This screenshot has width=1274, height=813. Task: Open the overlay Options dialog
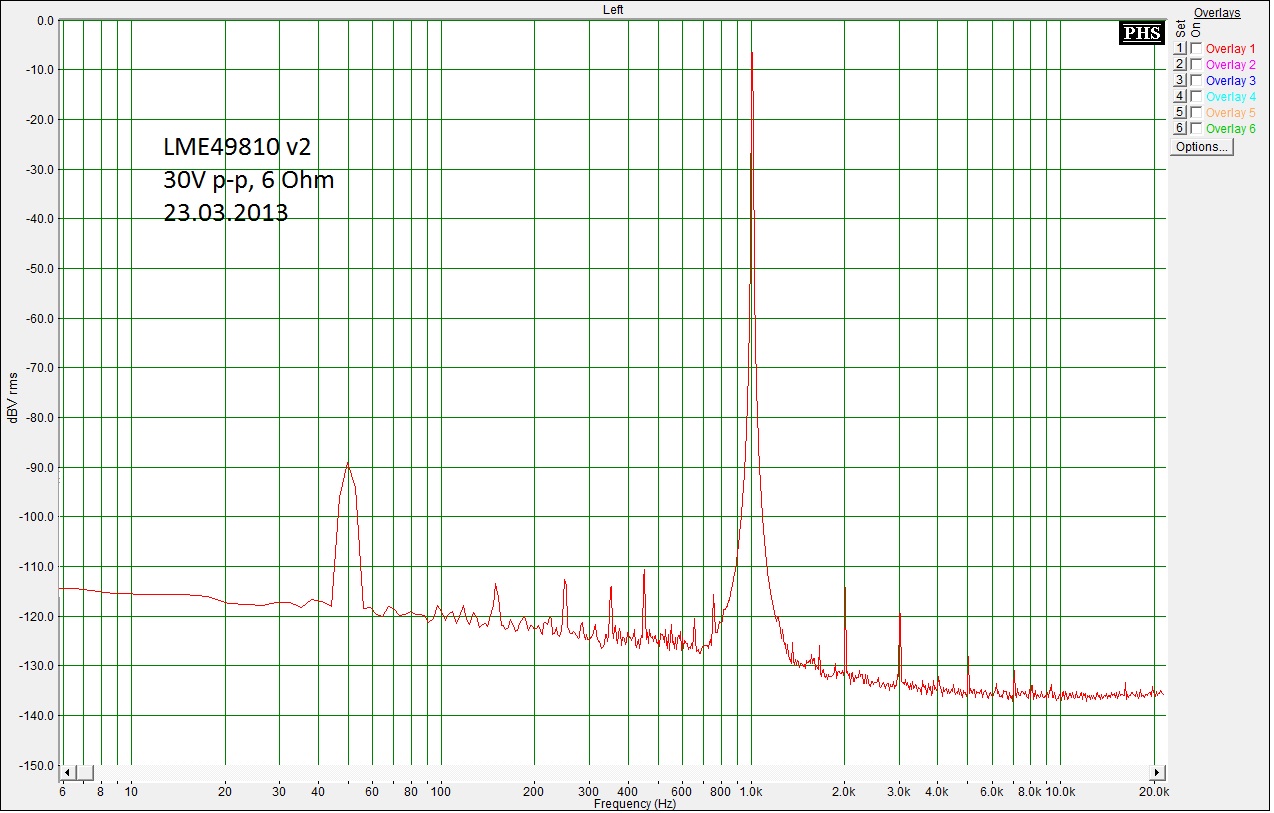(x=1202, y=147)
